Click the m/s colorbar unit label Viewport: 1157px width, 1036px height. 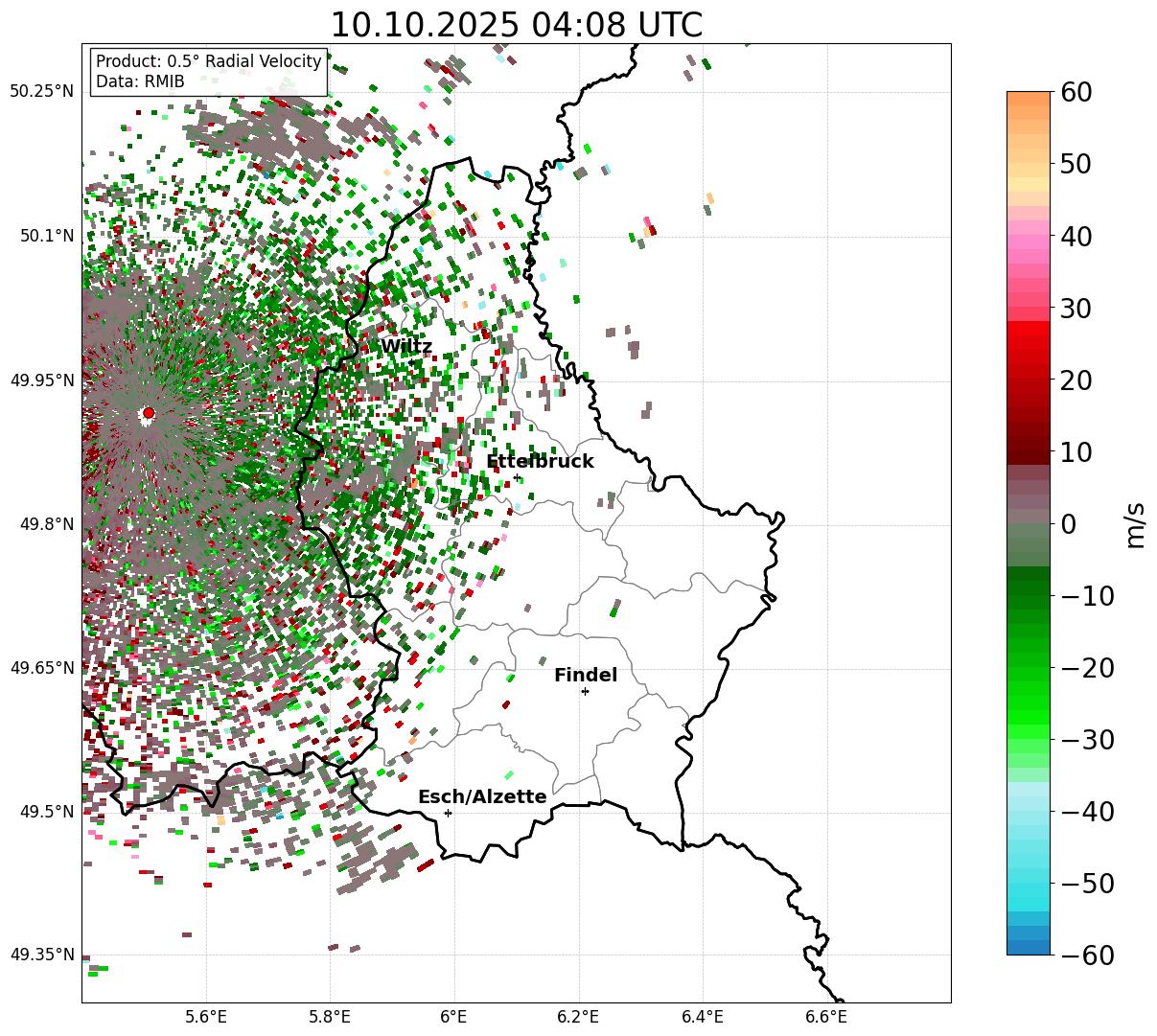point(1136,524)
